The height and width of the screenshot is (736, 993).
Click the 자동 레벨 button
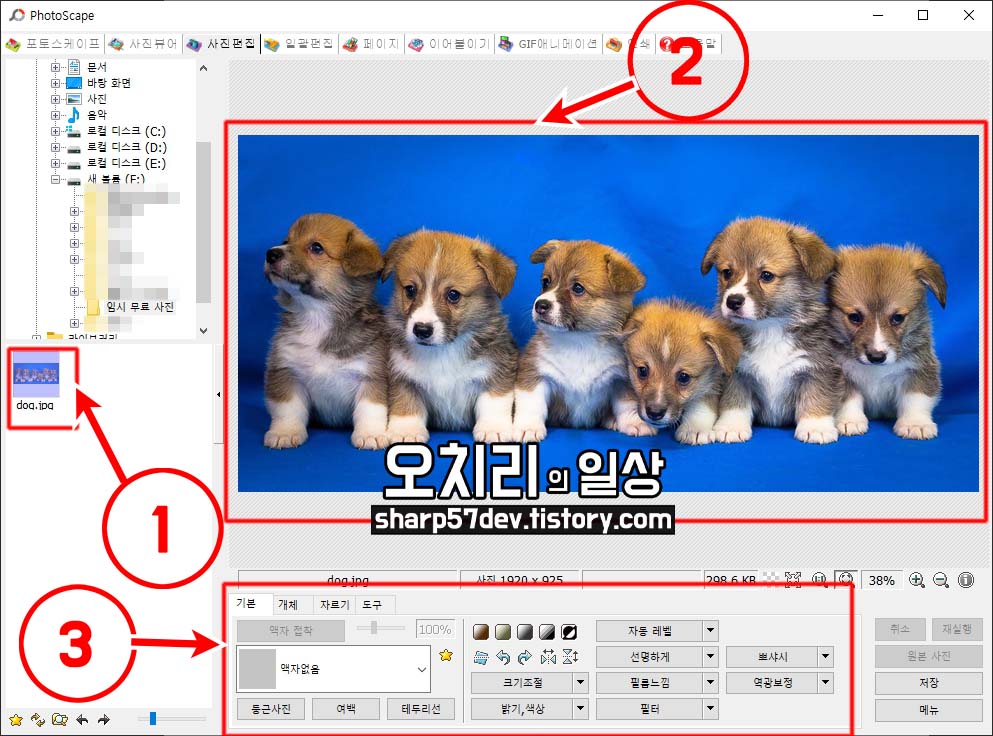[x=650, y=631]
